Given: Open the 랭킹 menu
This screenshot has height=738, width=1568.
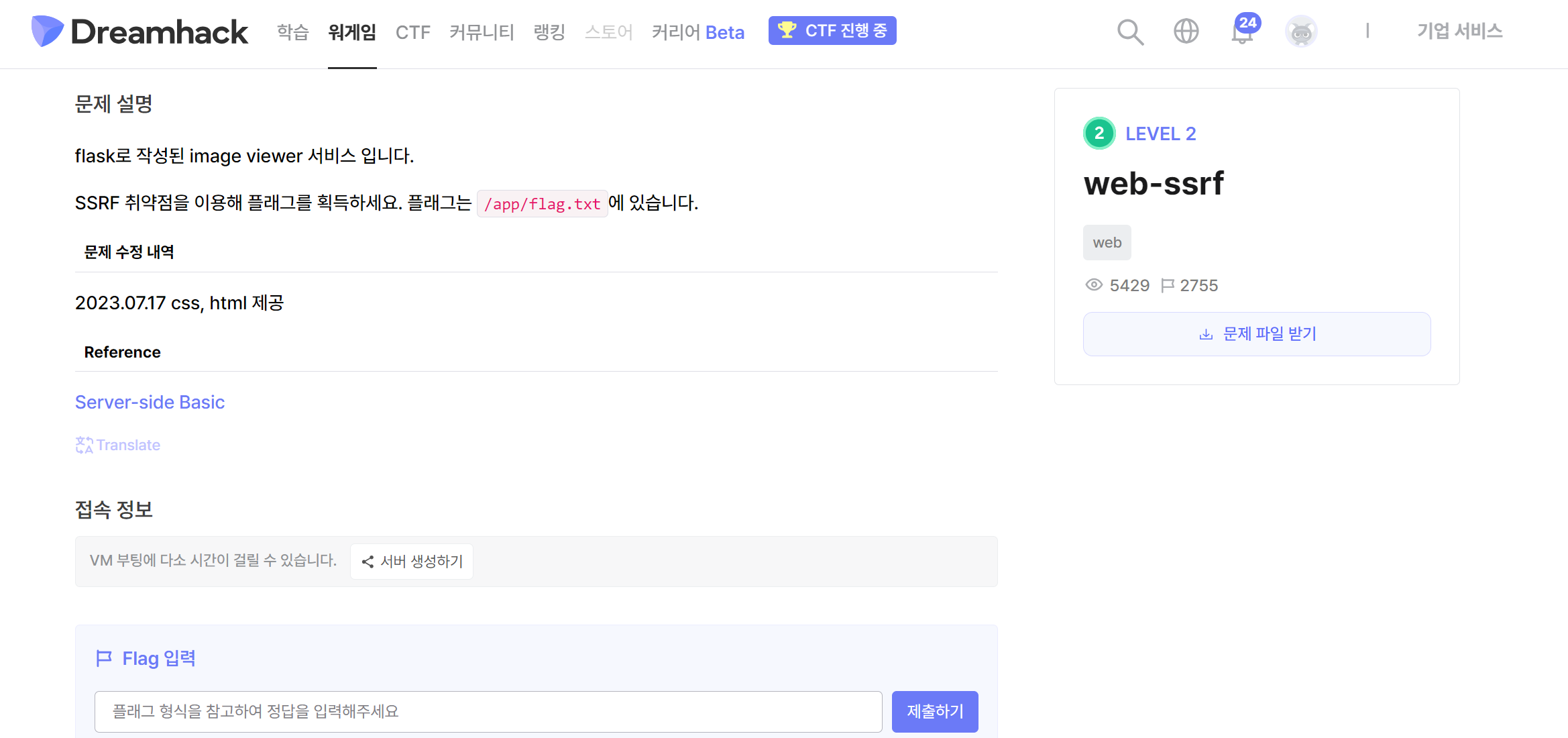Looking at the screenshot, I should point(549,32).
